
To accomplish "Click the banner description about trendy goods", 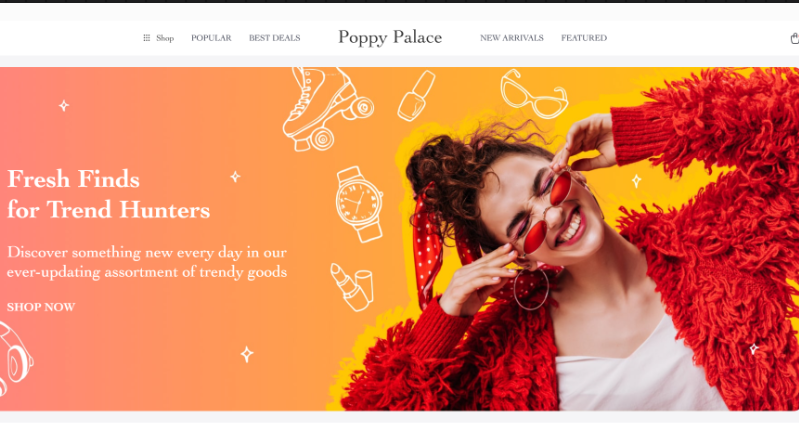I will tap(147, 262).
